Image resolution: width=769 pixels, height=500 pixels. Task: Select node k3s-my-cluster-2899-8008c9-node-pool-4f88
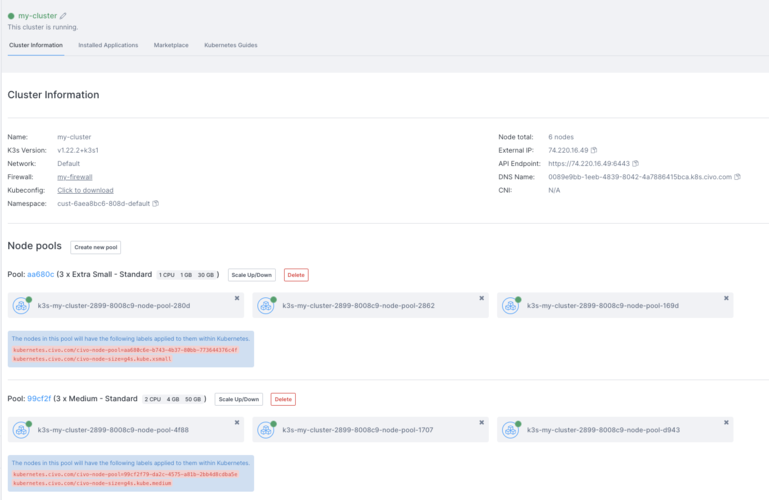pyautogui.click(x=126, y=429)
